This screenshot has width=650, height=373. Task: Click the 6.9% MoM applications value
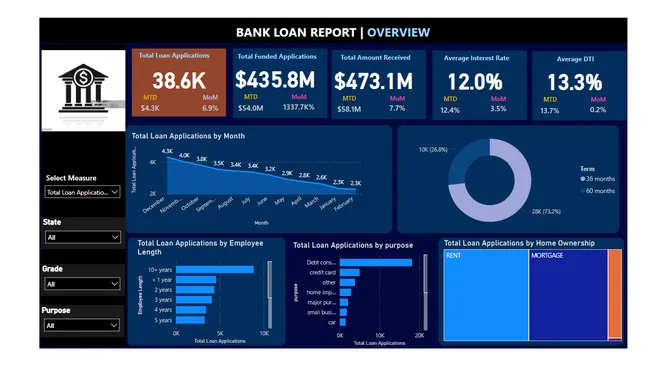pos(210,108)
